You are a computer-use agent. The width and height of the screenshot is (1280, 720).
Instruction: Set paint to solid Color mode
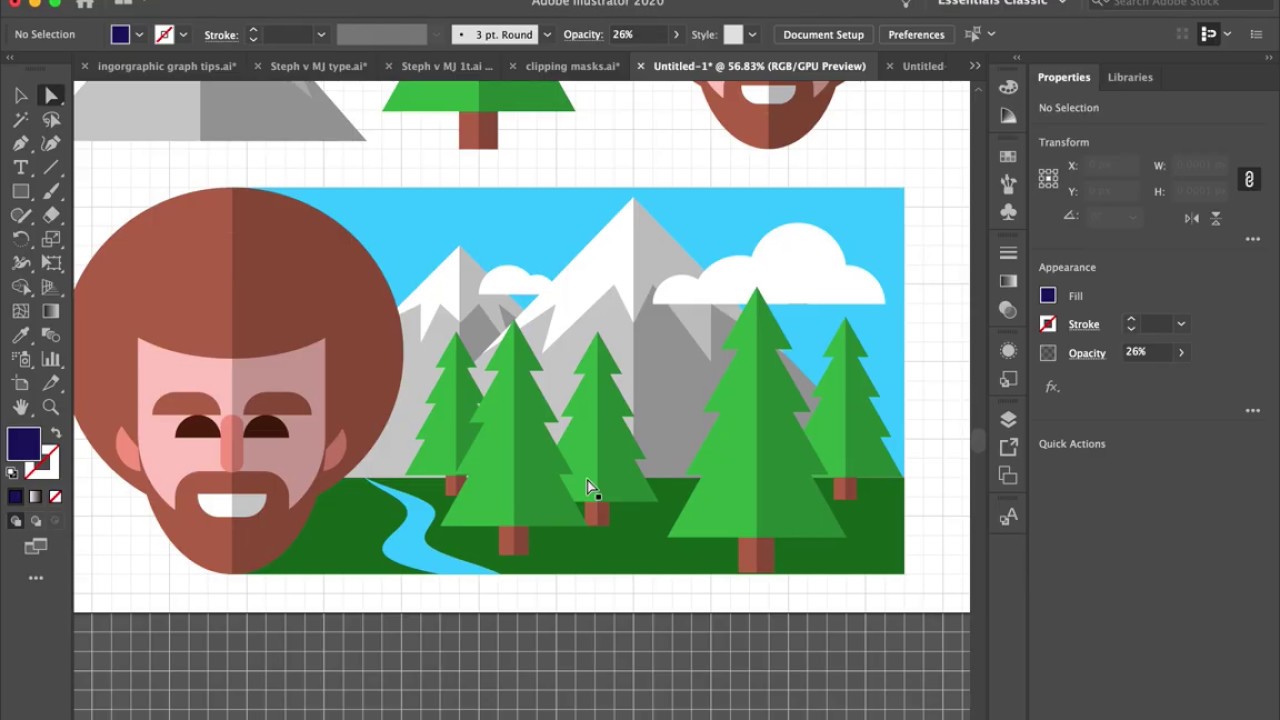[x=15, y=497]
